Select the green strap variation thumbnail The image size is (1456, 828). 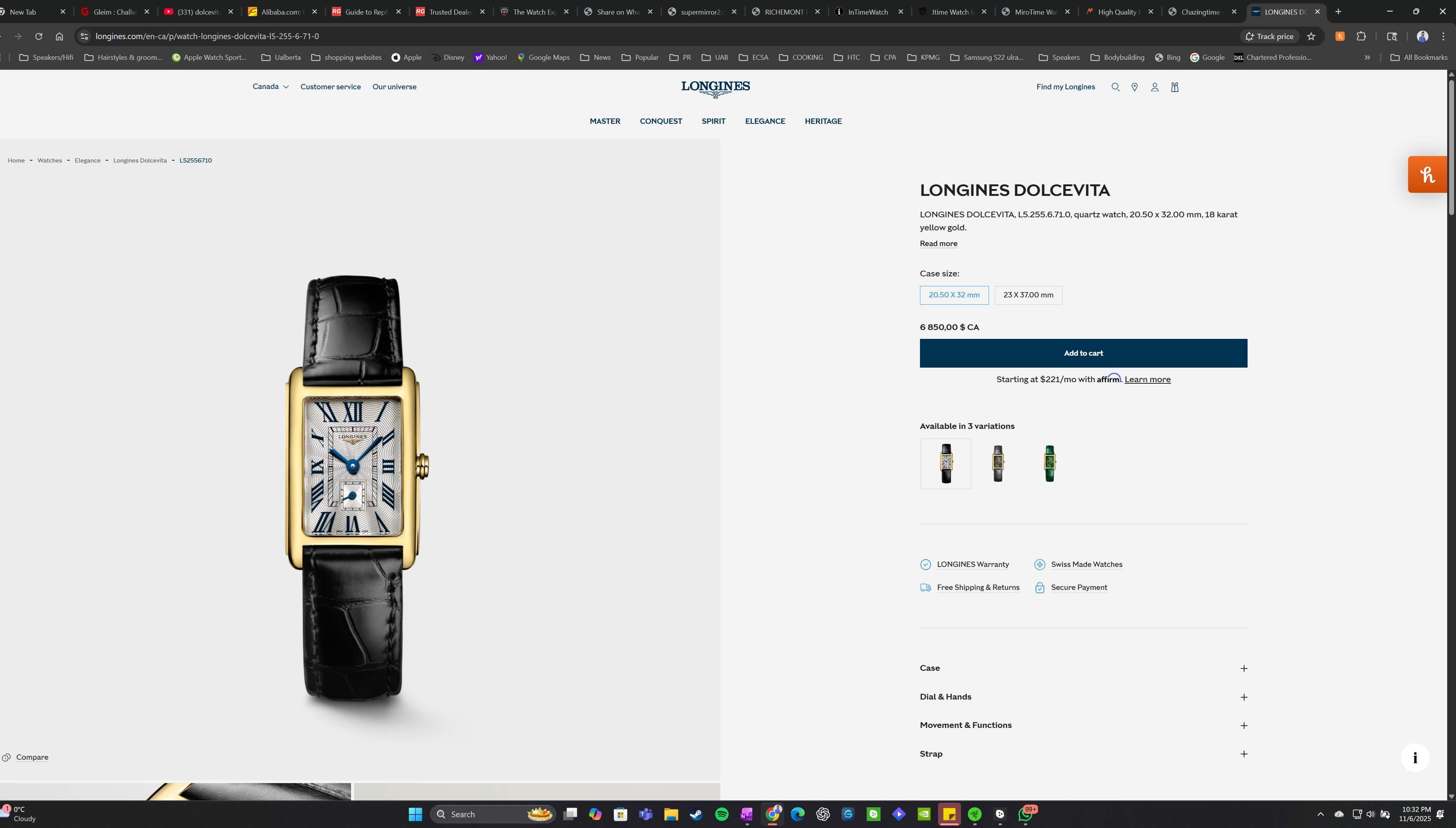(x=1049, y=463)
